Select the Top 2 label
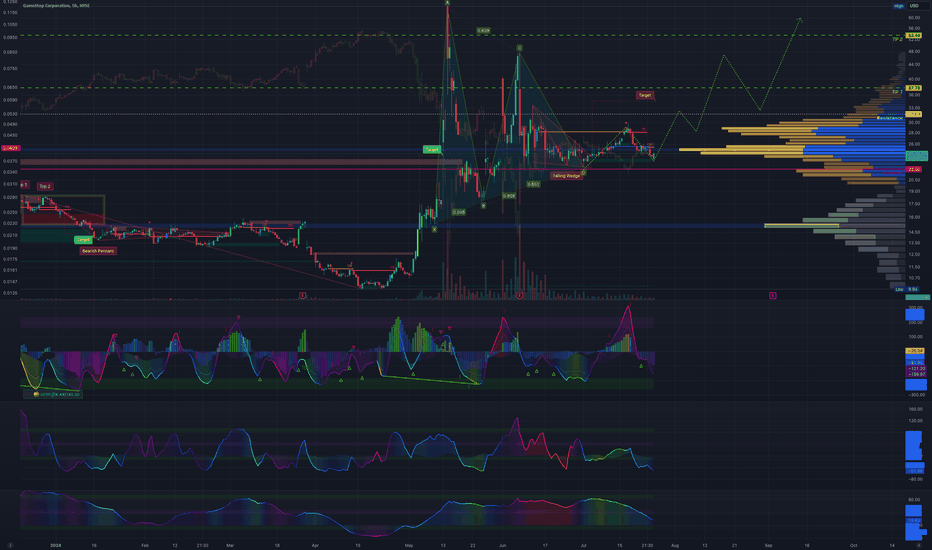The image size is (932, 550). (45, 186)
